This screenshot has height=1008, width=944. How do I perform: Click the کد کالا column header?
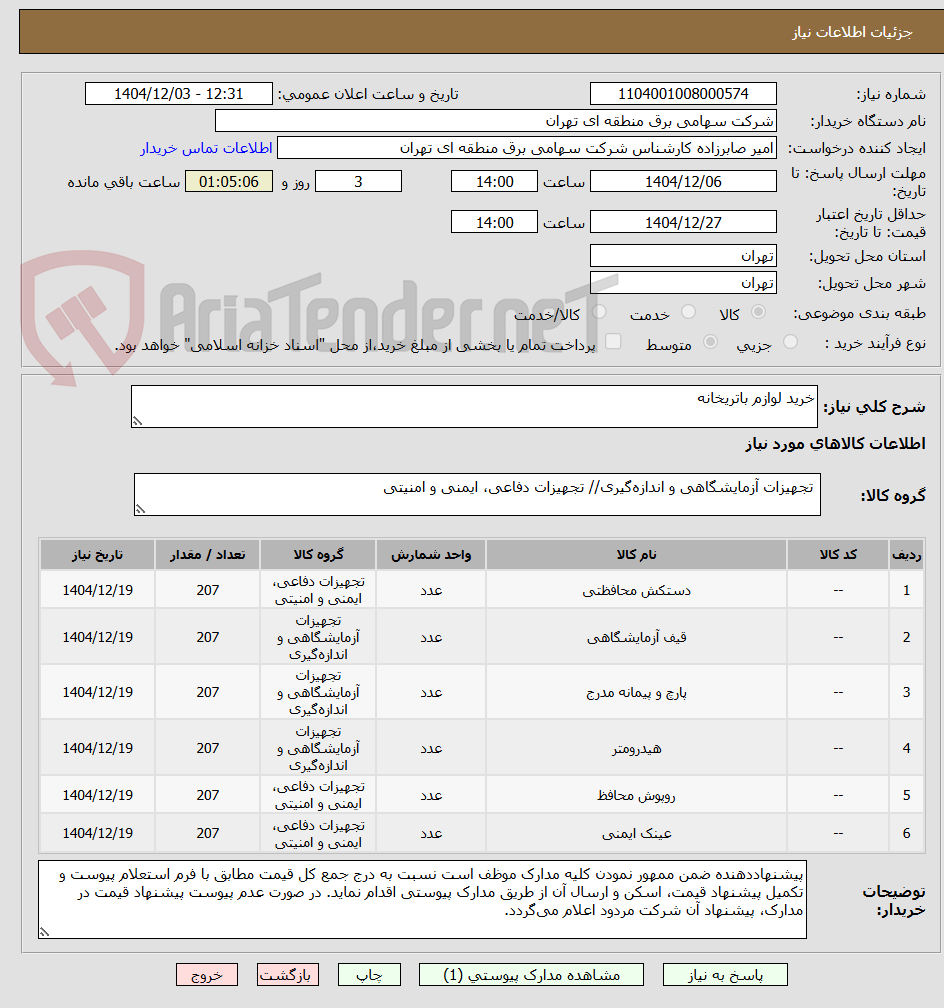[838, 555]
